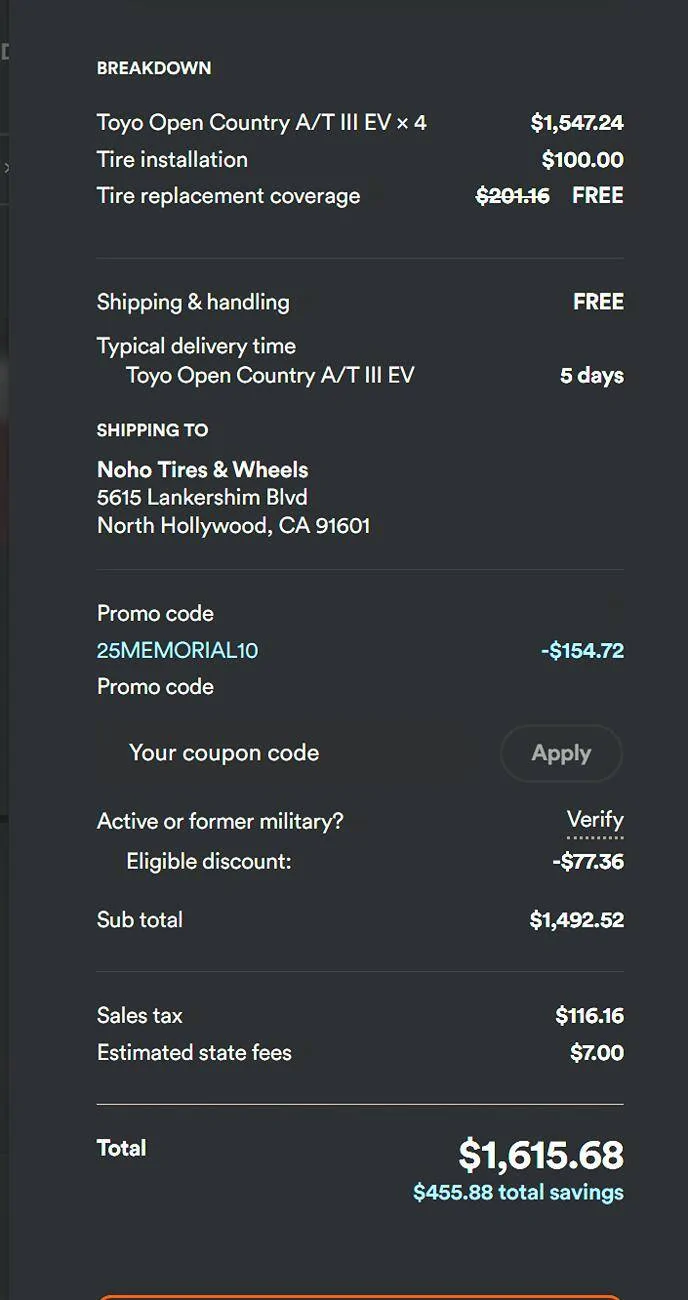
Task: Click the -$154.72 promo discount amount
Action: (582, 651)
